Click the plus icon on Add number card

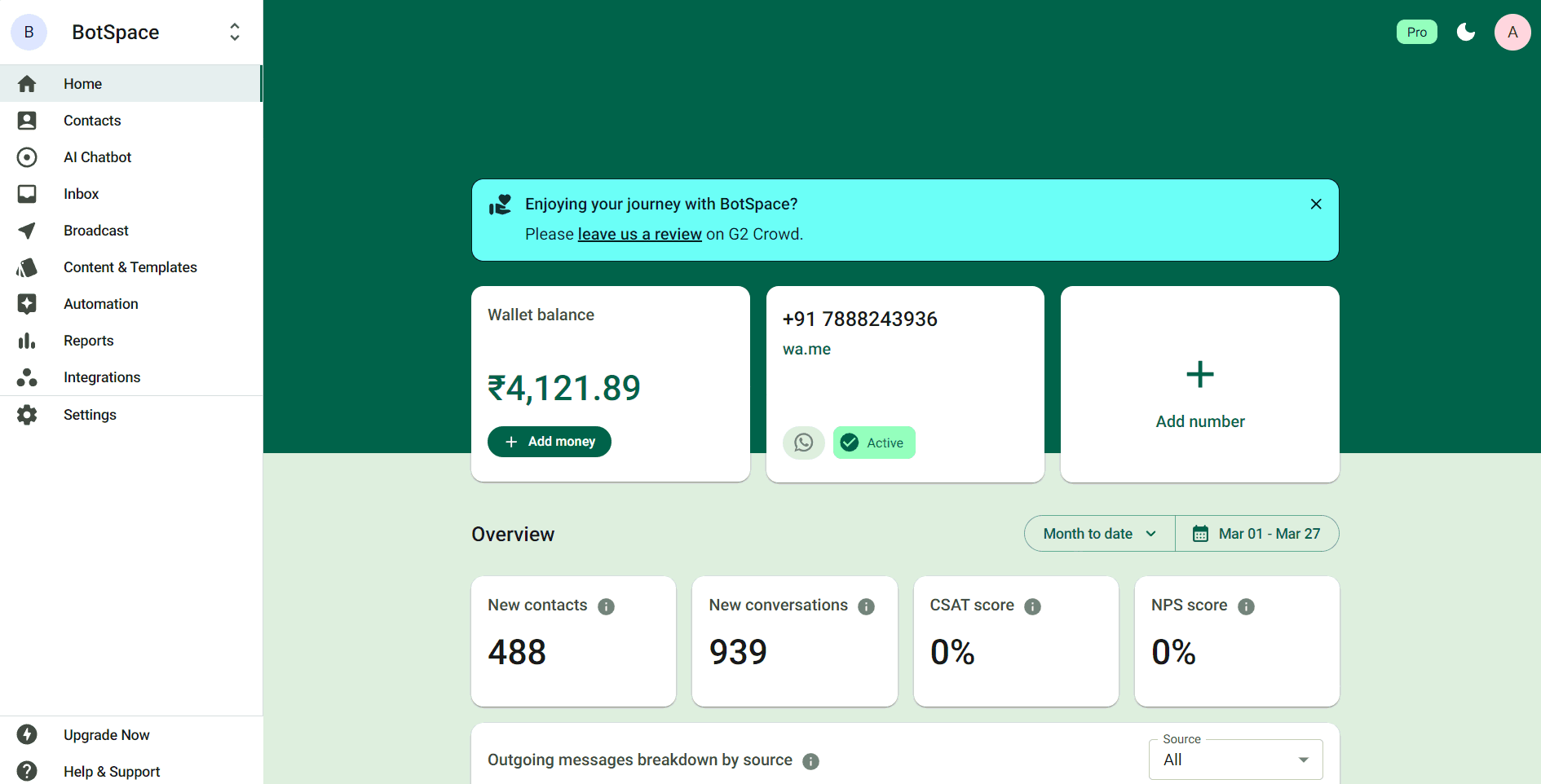tap(1200, 375)
